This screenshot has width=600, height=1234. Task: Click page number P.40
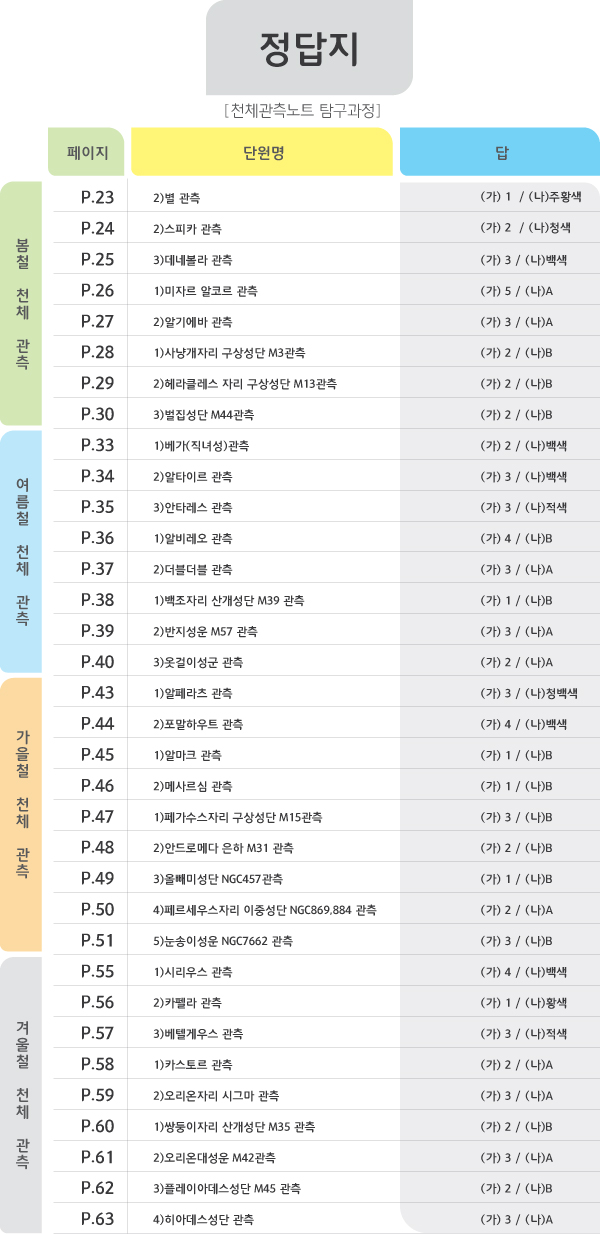tap(98, 662)
